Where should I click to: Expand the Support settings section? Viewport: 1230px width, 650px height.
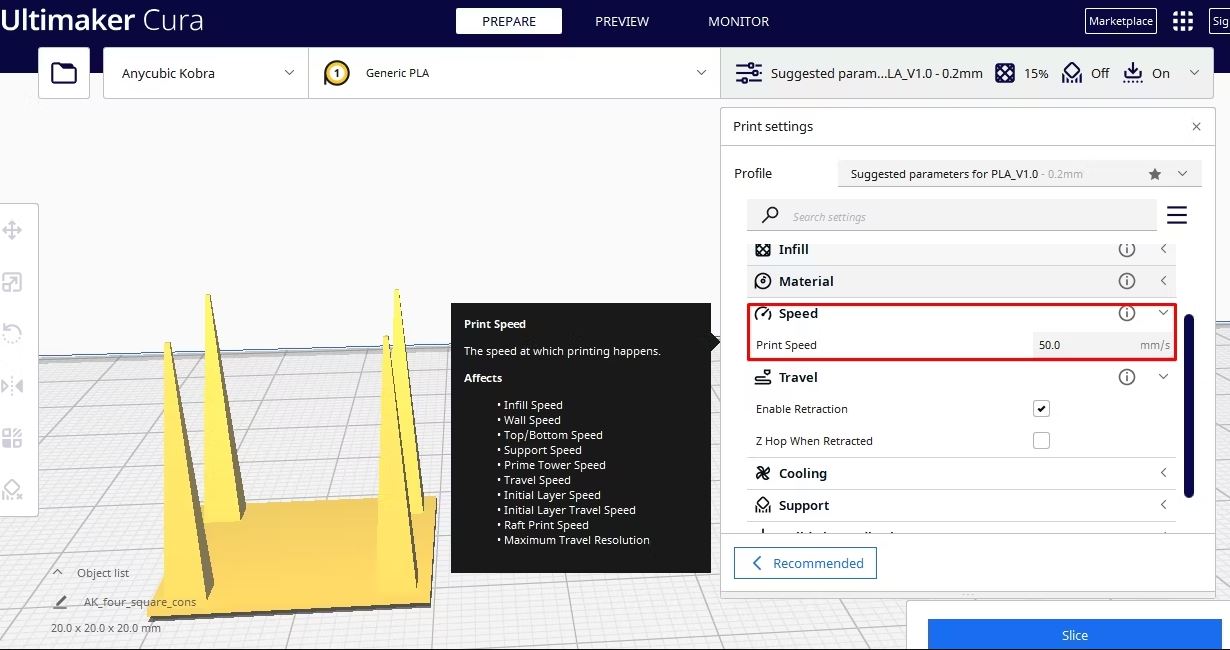click(1164, 505)
